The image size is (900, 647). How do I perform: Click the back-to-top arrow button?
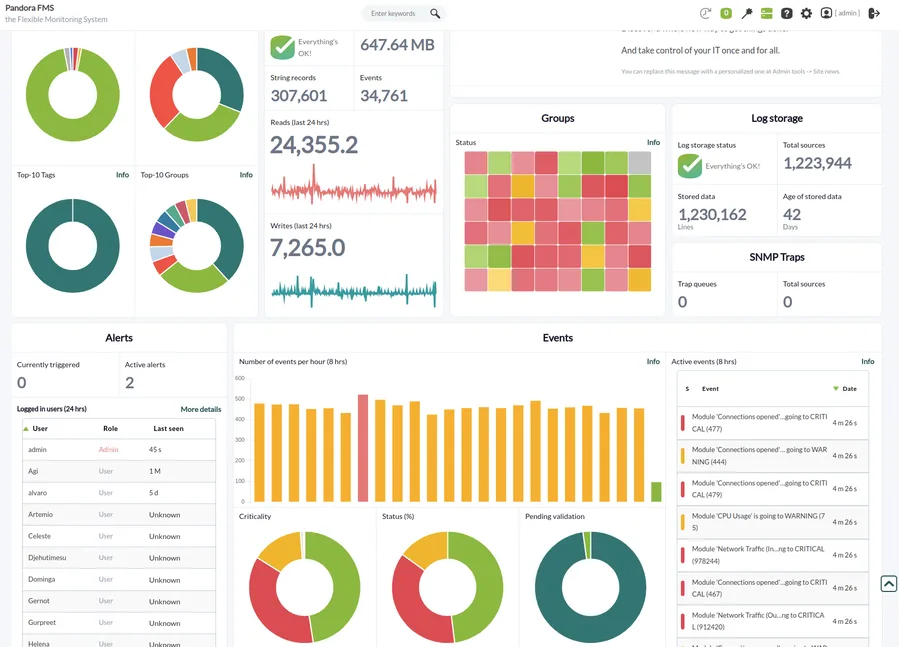pyautogui.click(x=889, y=584)
